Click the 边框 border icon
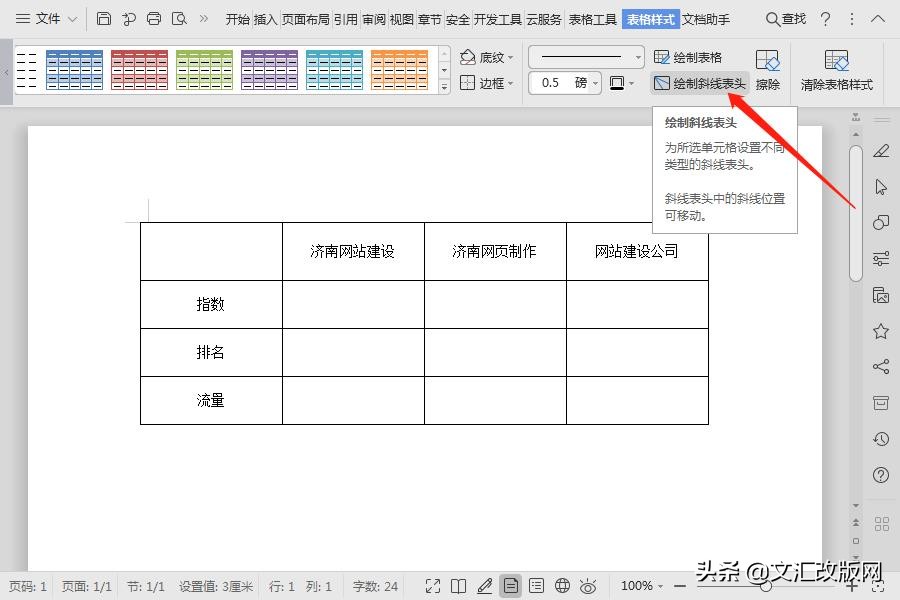This screenshot has width=900, height=600. tap(487, 83)
